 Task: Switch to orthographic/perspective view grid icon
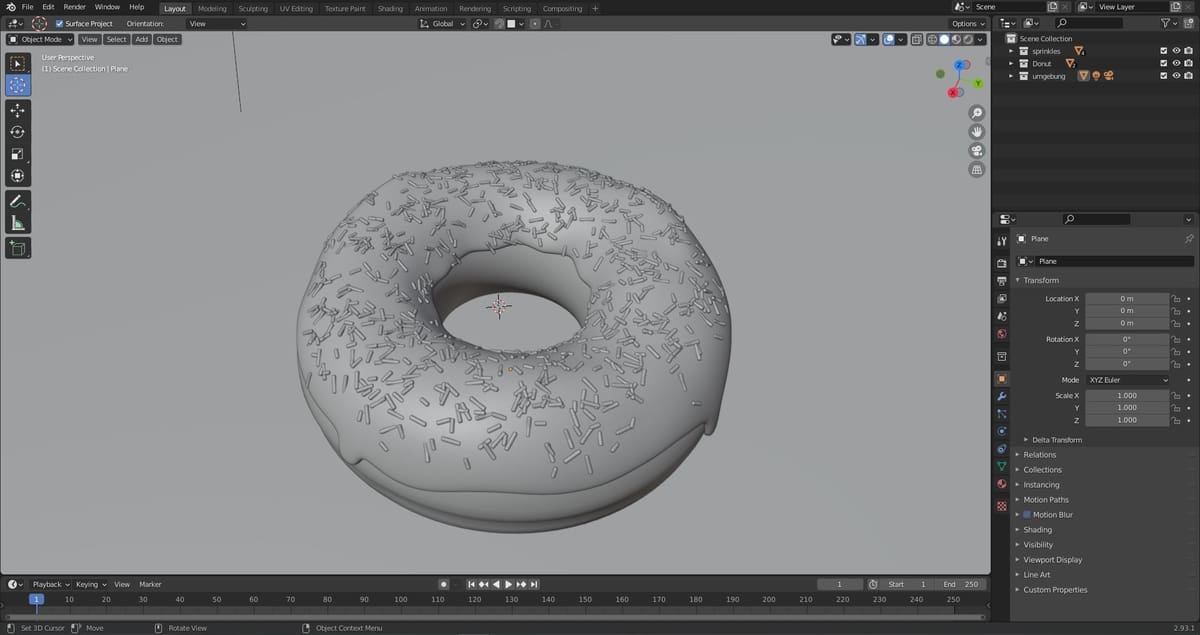coord(977,169)
